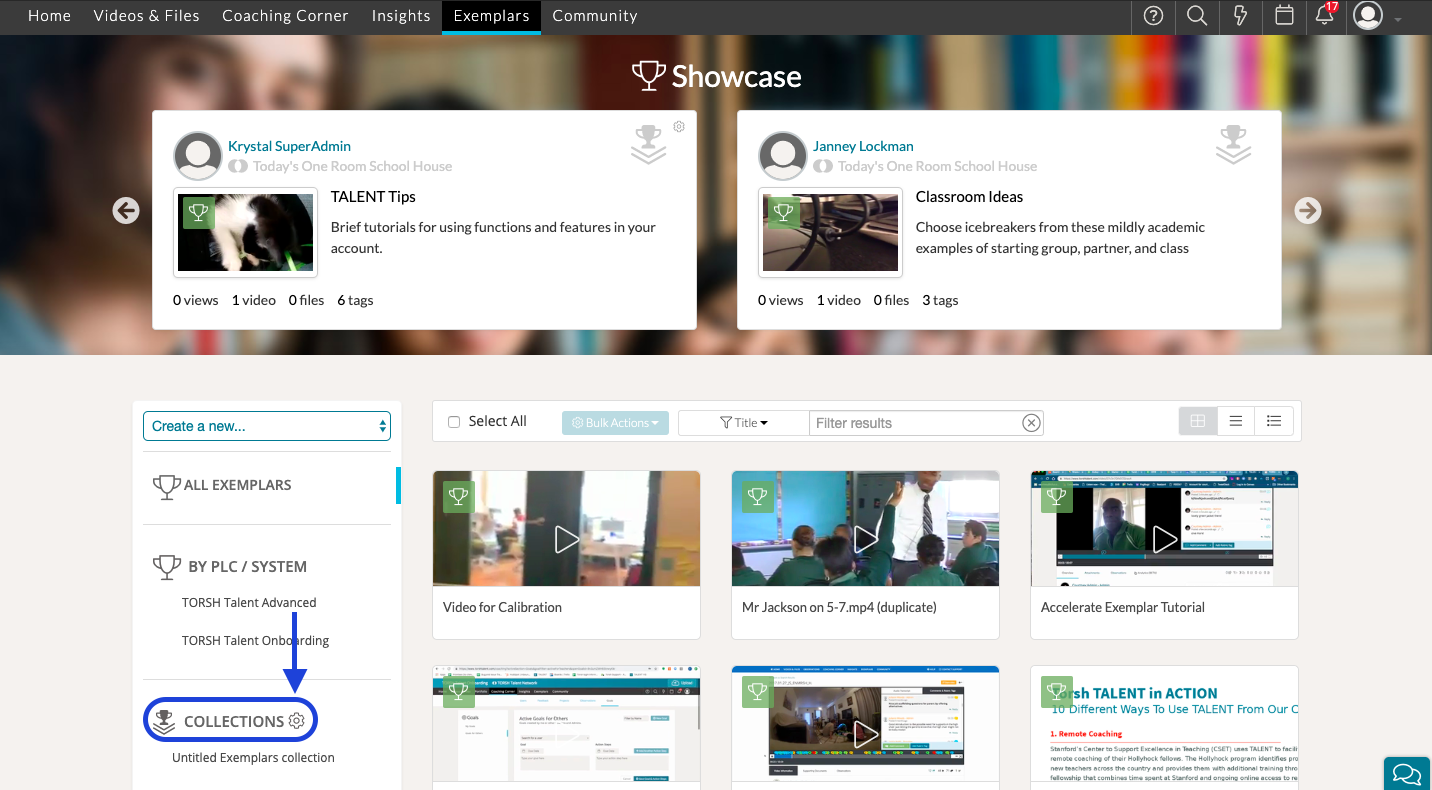This screenshot has width=1432, height=790.
Task: Check the Select All checkbox
Action: click(454, 421)
